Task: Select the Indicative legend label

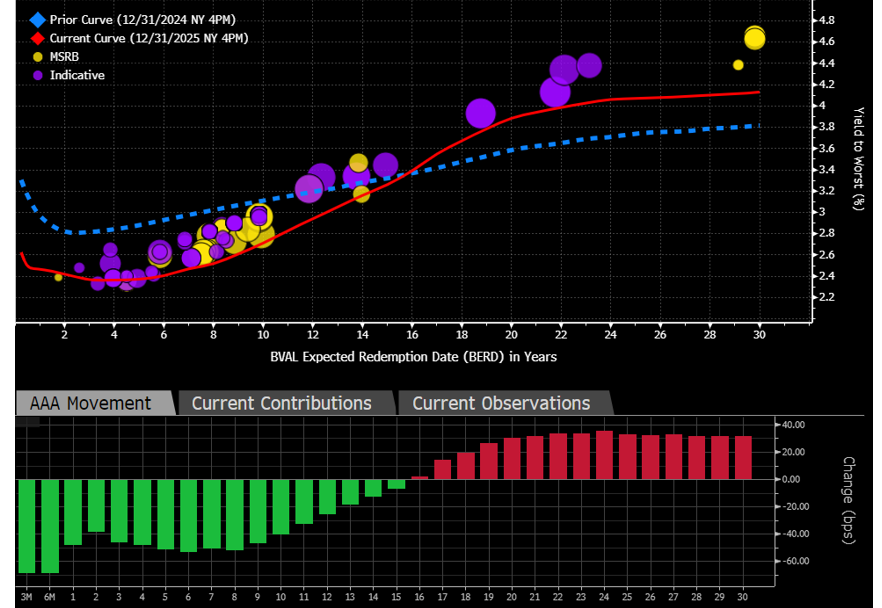Action: (77, 75)
